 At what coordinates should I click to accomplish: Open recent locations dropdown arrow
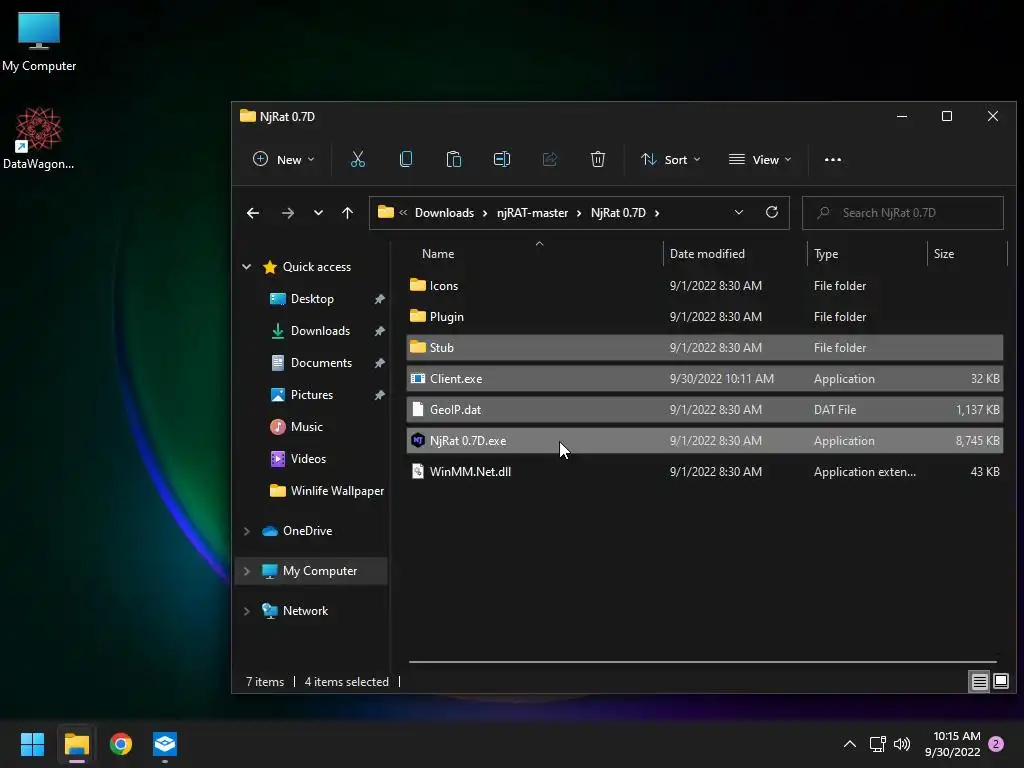tap(318, 213)
